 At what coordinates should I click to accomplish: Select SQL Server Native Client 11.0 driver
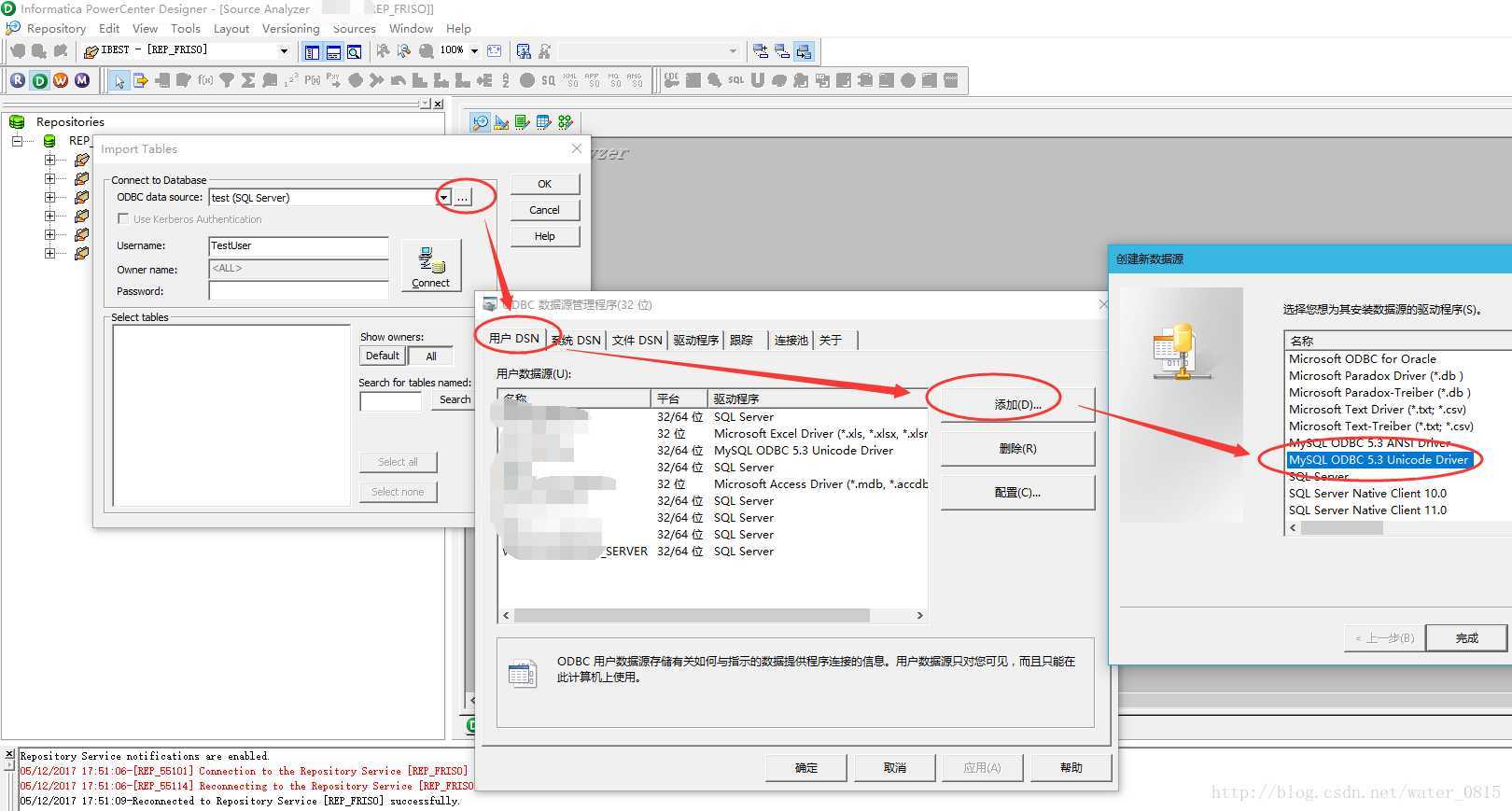1367,510
